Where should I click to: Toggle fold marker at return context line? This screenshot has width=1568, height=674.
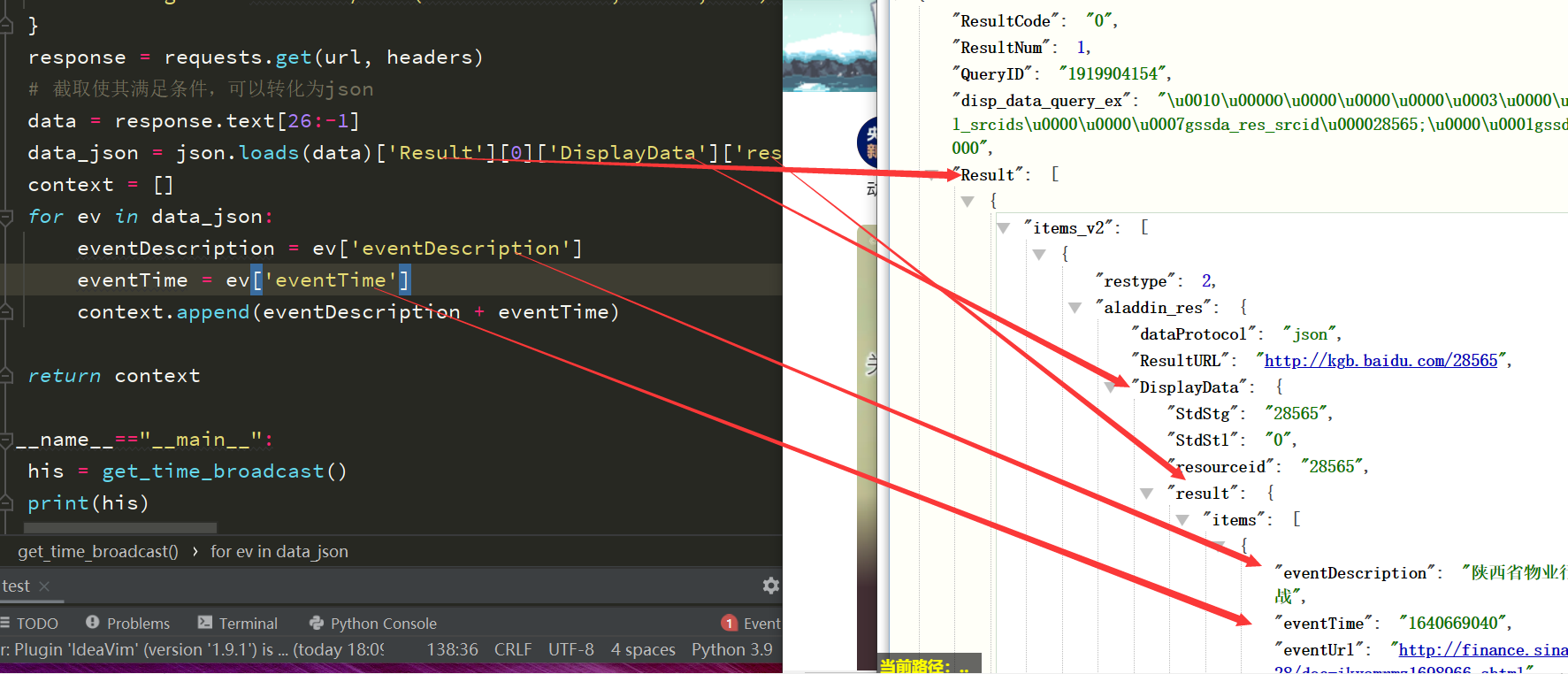click(6, 376)
